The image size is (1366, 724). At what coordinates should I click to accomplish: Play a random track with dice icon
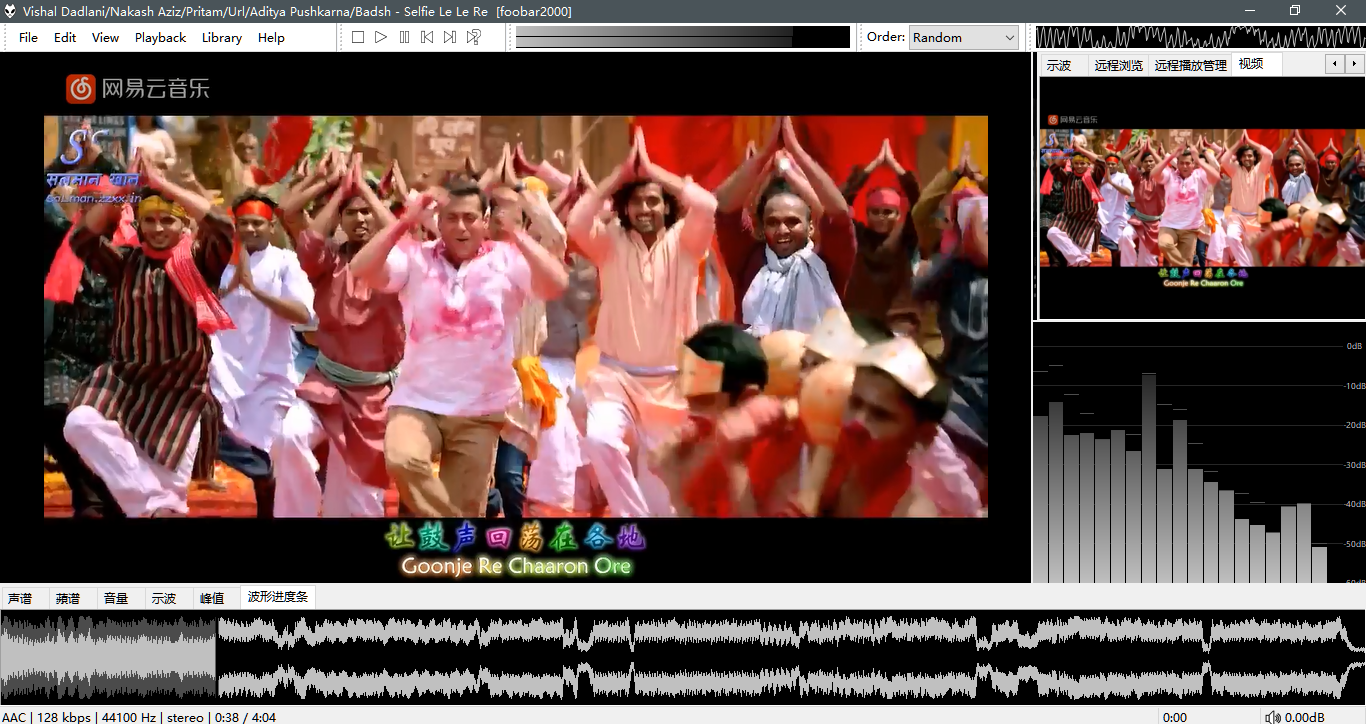click(x=474, y=37)
